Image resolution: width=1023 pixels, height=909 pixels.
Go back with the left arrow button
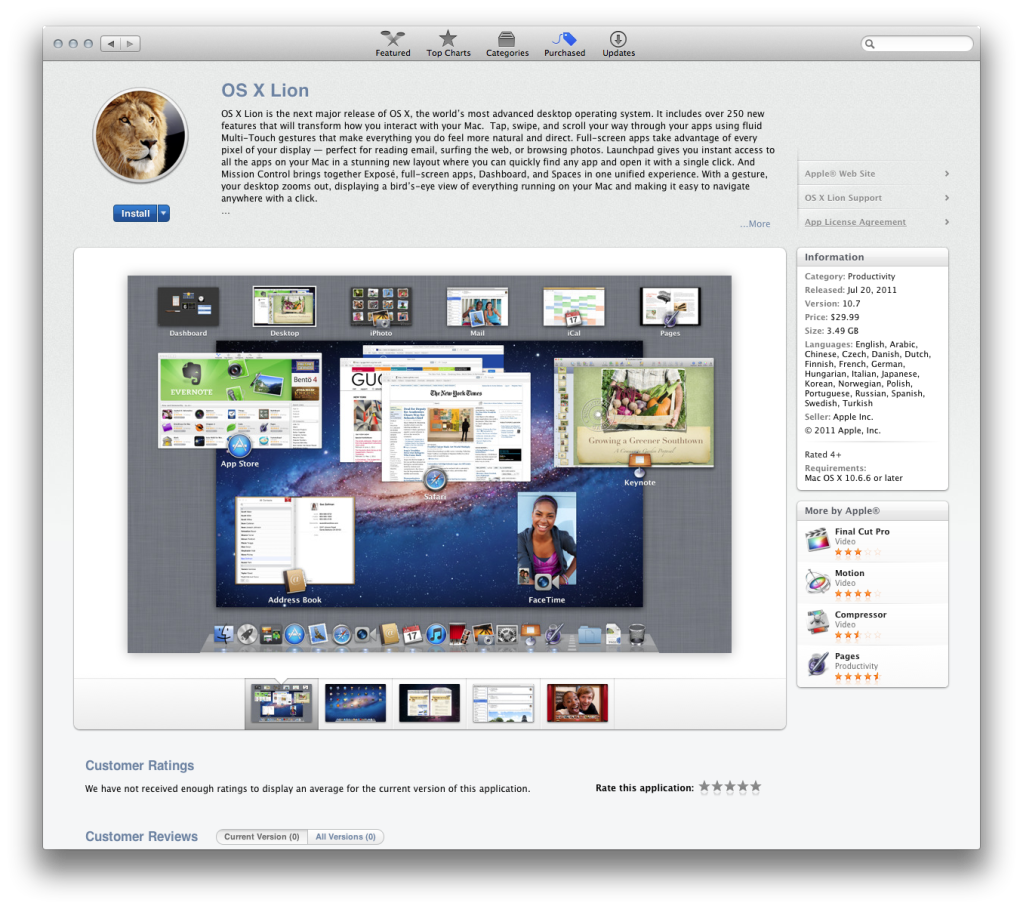(x=110, y=44)
